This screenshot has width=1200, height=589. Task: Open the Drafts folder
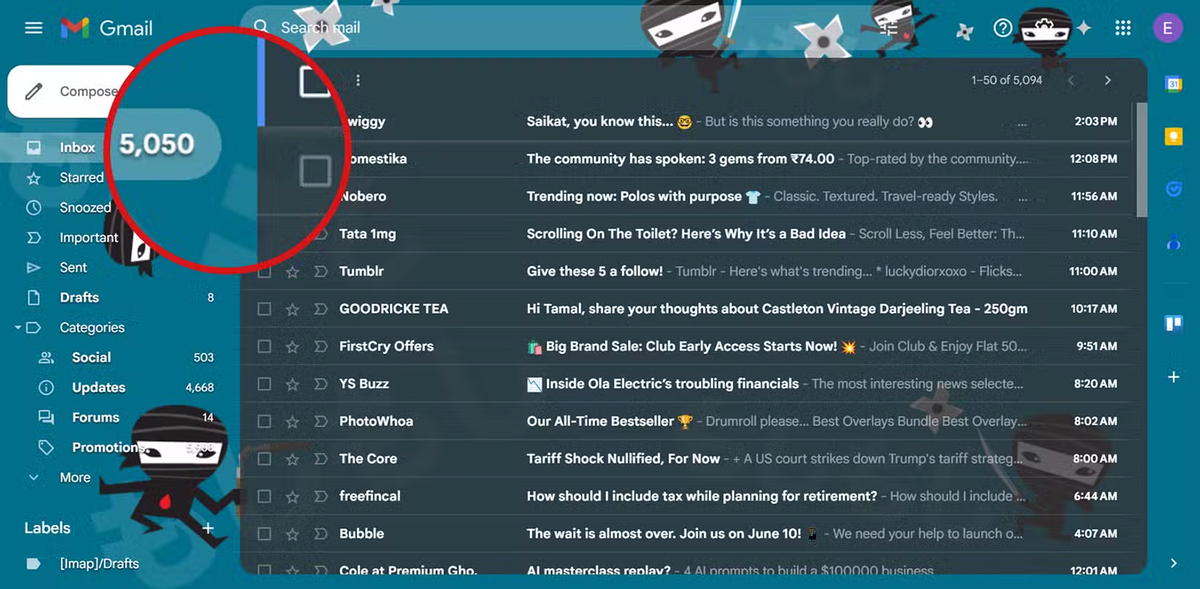pos(79,298)
